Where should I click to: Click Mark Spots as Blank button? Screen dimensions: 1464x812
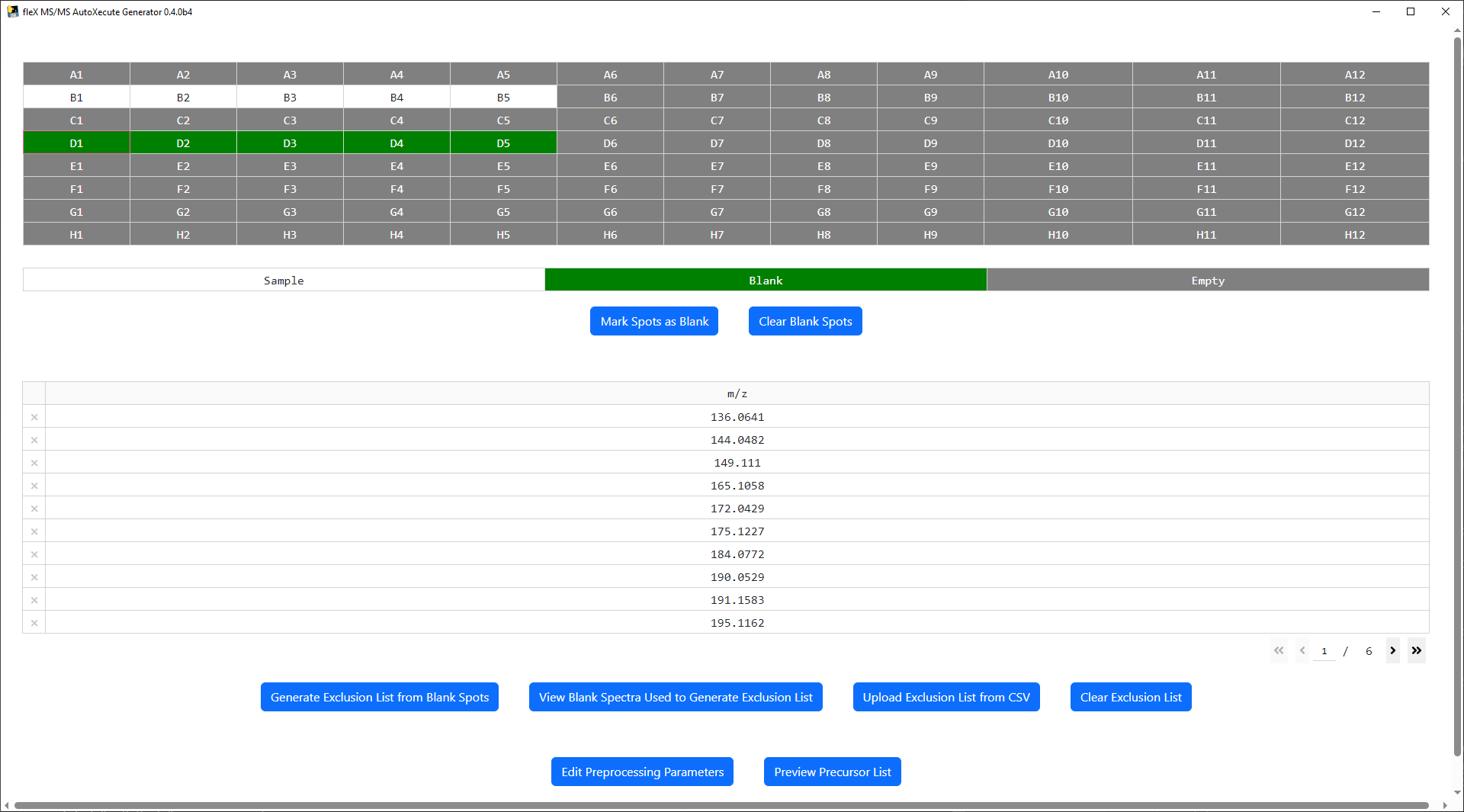pyautogui.click(x=654, y=321)
